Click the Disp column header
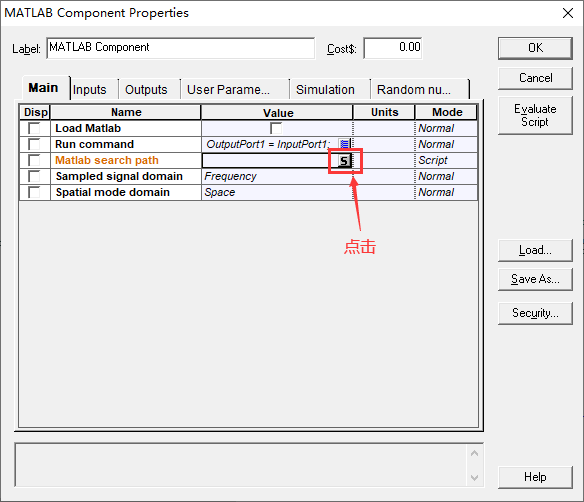 [x=35, y=112]
